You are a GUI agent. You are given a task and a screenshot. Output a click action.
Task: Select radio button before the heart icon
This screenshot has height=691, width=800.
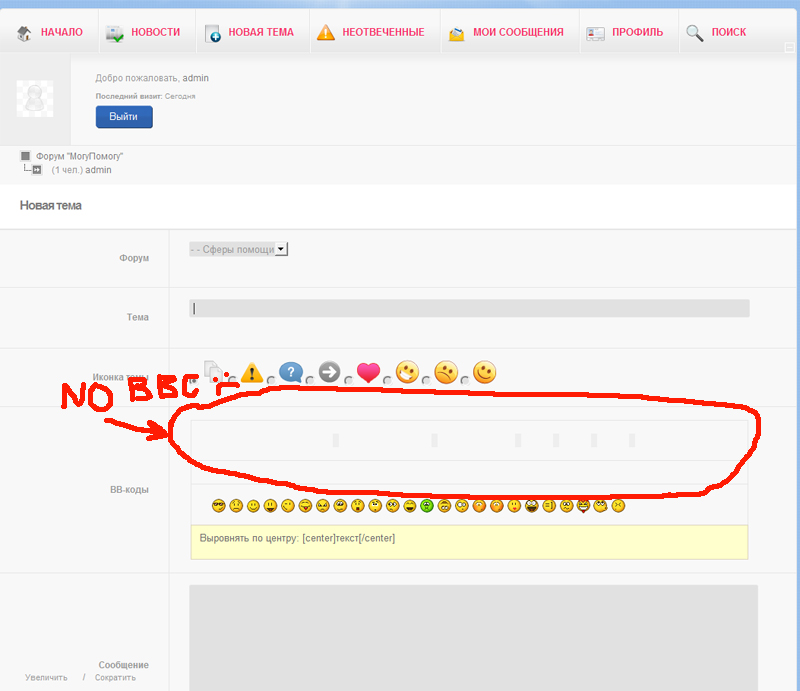pyautogui.click(x=350, y=380)
